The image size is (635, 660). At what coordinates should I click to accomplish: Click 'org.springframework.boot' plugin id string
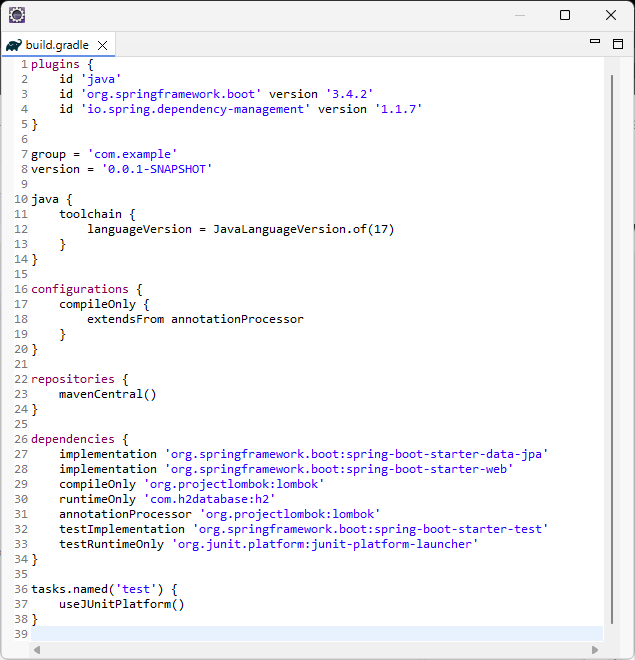click(171, 94)
